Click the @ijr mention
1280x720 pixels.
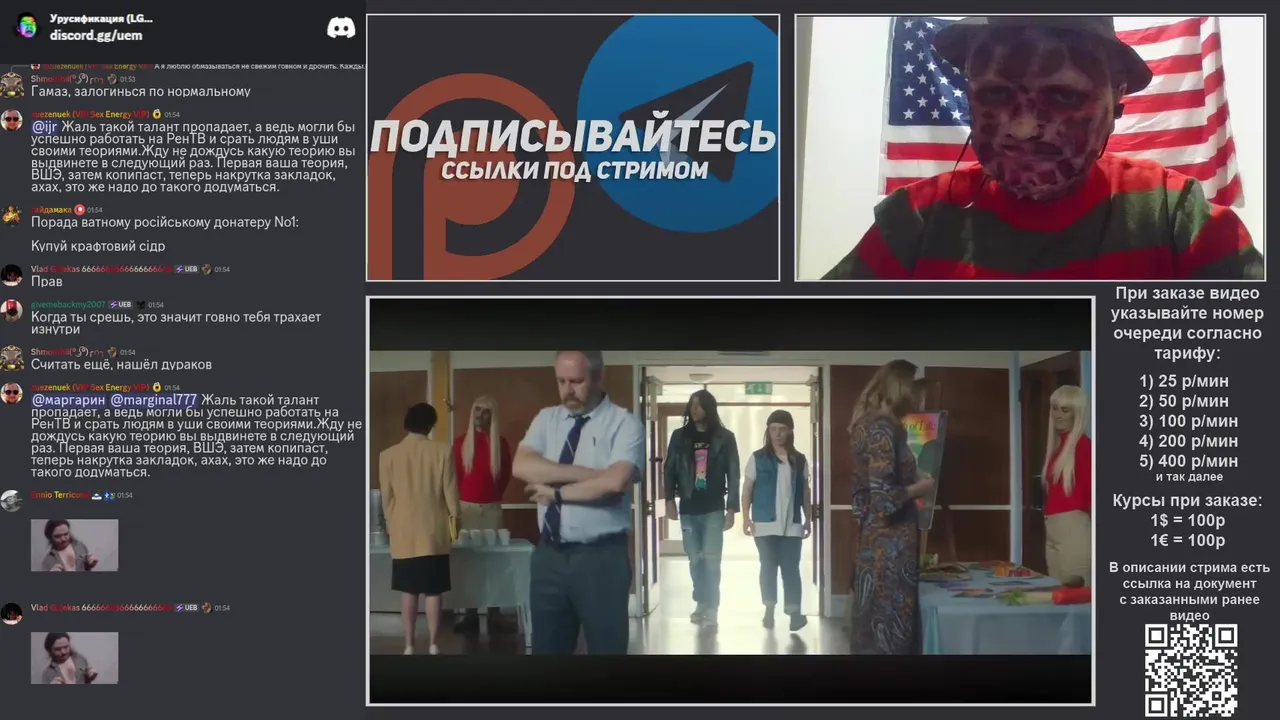(x=45, y=127)
